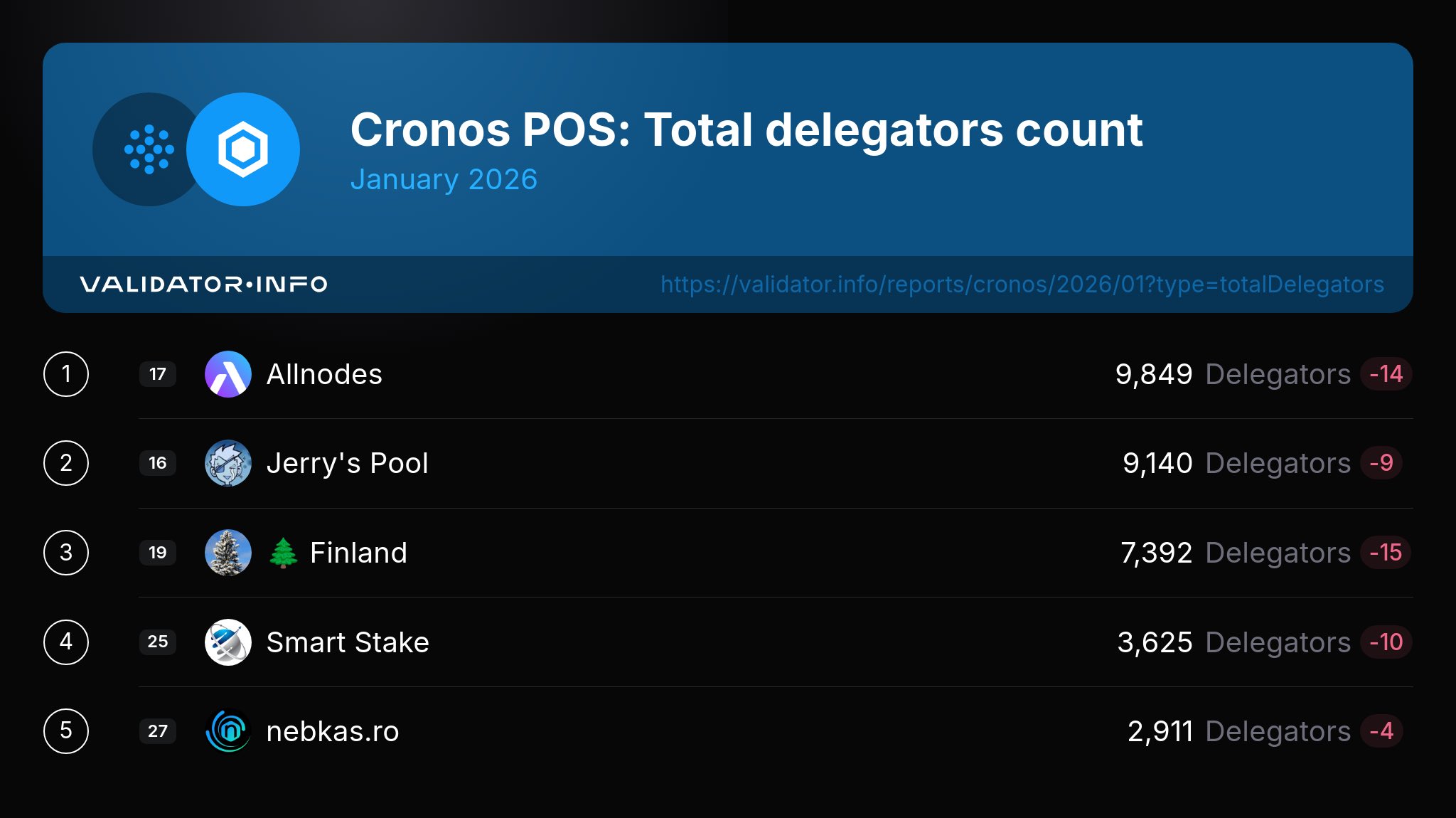Click the pine tree emoji beside Finland
Viewport: 1456px width, 818px height.
[x=284, y=553]
